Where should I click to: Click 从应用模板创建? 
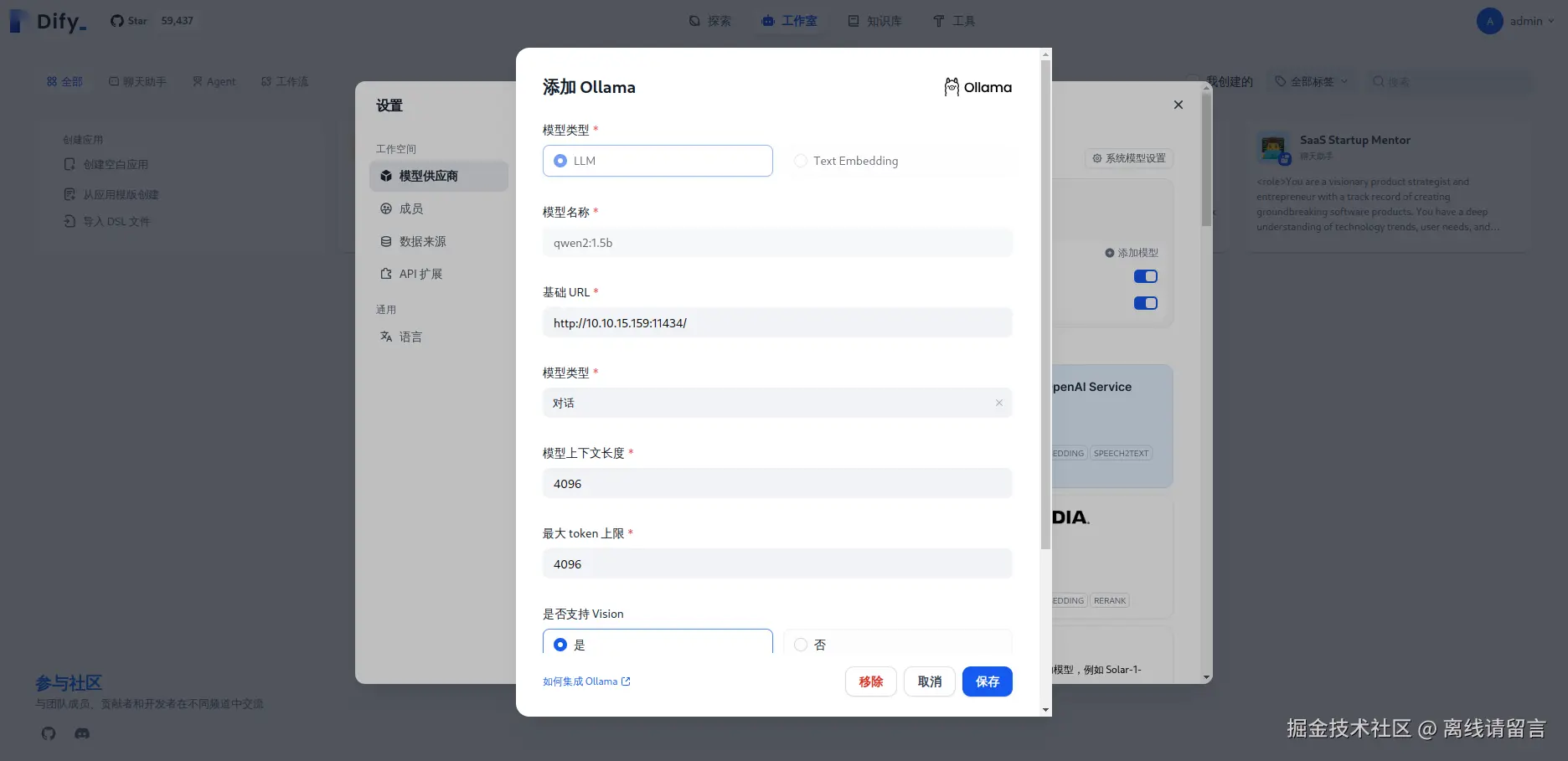[x=111, y=194]
